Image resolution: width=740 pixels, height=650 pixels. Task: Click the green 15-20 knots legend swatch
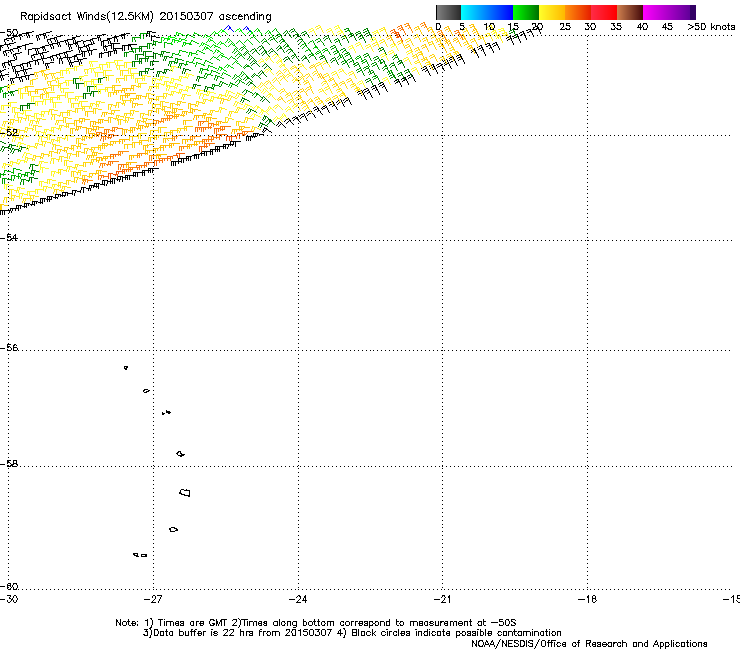point(526,12)
